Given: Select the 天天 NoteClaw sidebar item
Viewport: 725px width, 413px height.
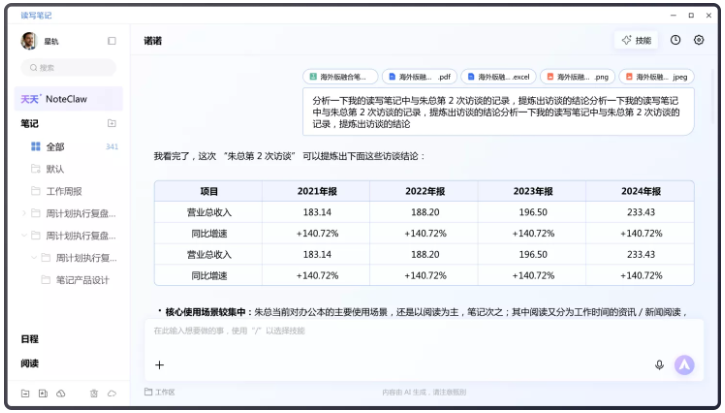Looking at the screenshot, I should pyautogui.click(x=68, y=99).
